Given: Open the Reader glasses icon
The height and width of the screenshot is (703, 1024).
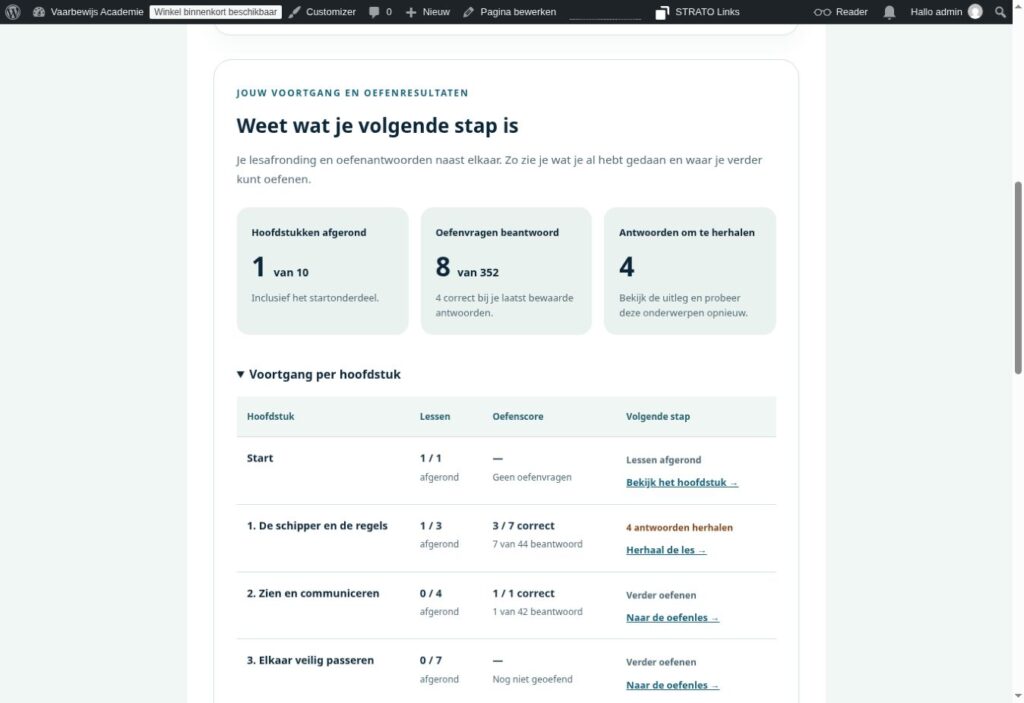Looking at the screenshot, I should (x=822, y=12).
